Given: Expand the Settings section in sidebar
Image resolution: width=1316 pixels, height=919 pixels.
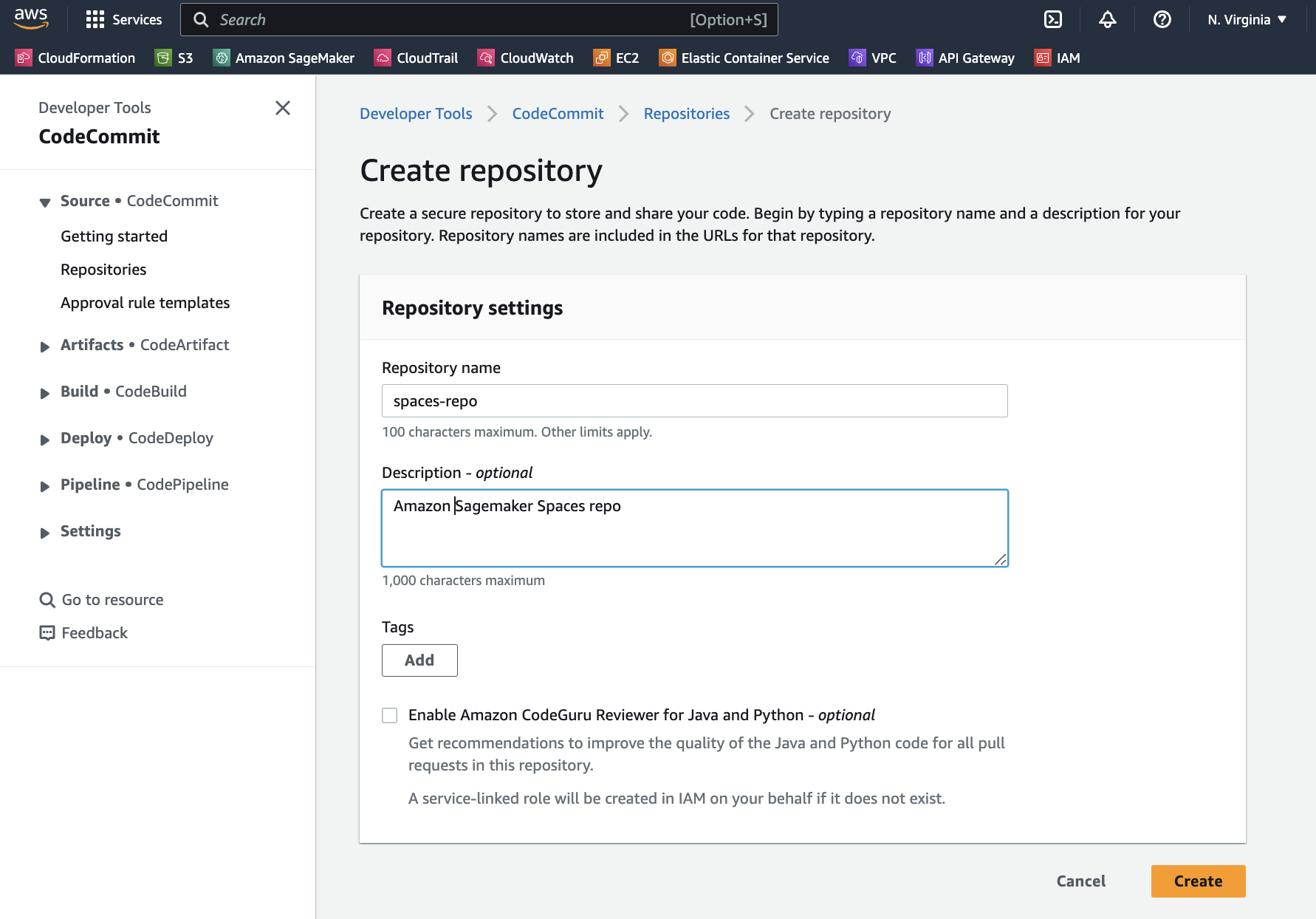Looking at the screenshot, I should (x=45, y=532).
